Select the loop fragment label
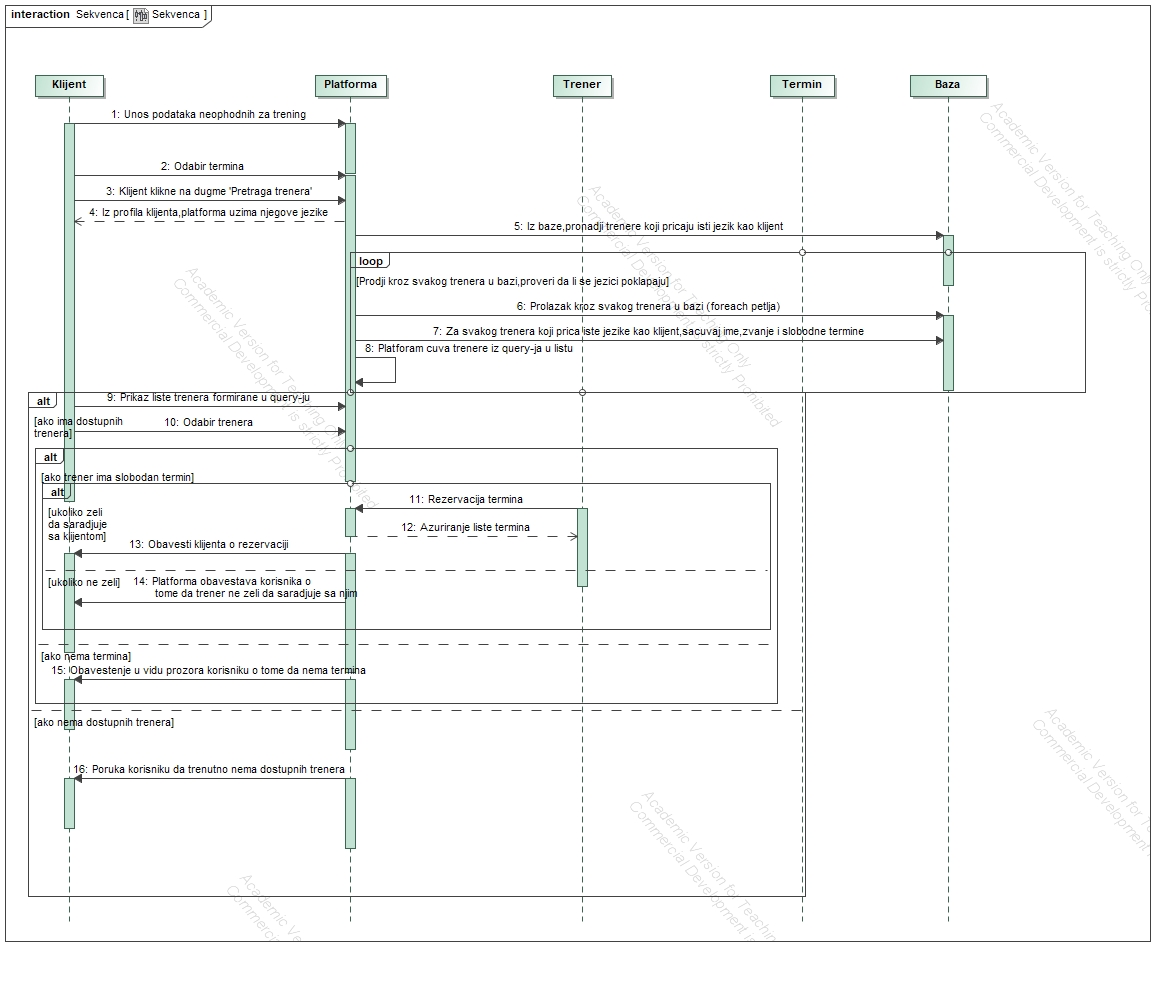Viewport: 1165px width, 981px height. point(370,261)
